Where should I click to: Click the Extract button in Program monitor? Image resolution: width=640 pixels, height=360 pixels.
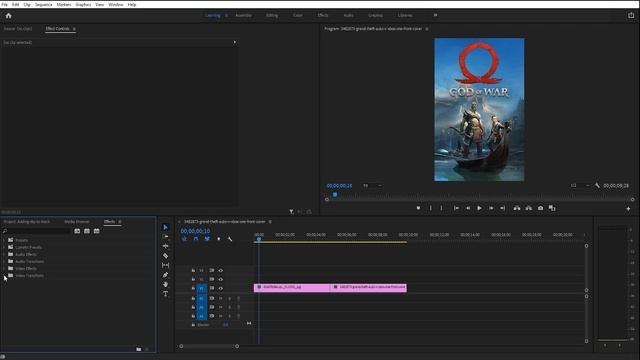pos(529,208)
